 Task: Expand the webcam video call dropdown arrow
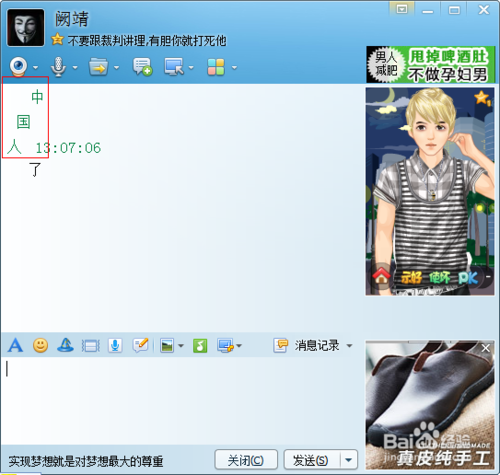[35, 67]
